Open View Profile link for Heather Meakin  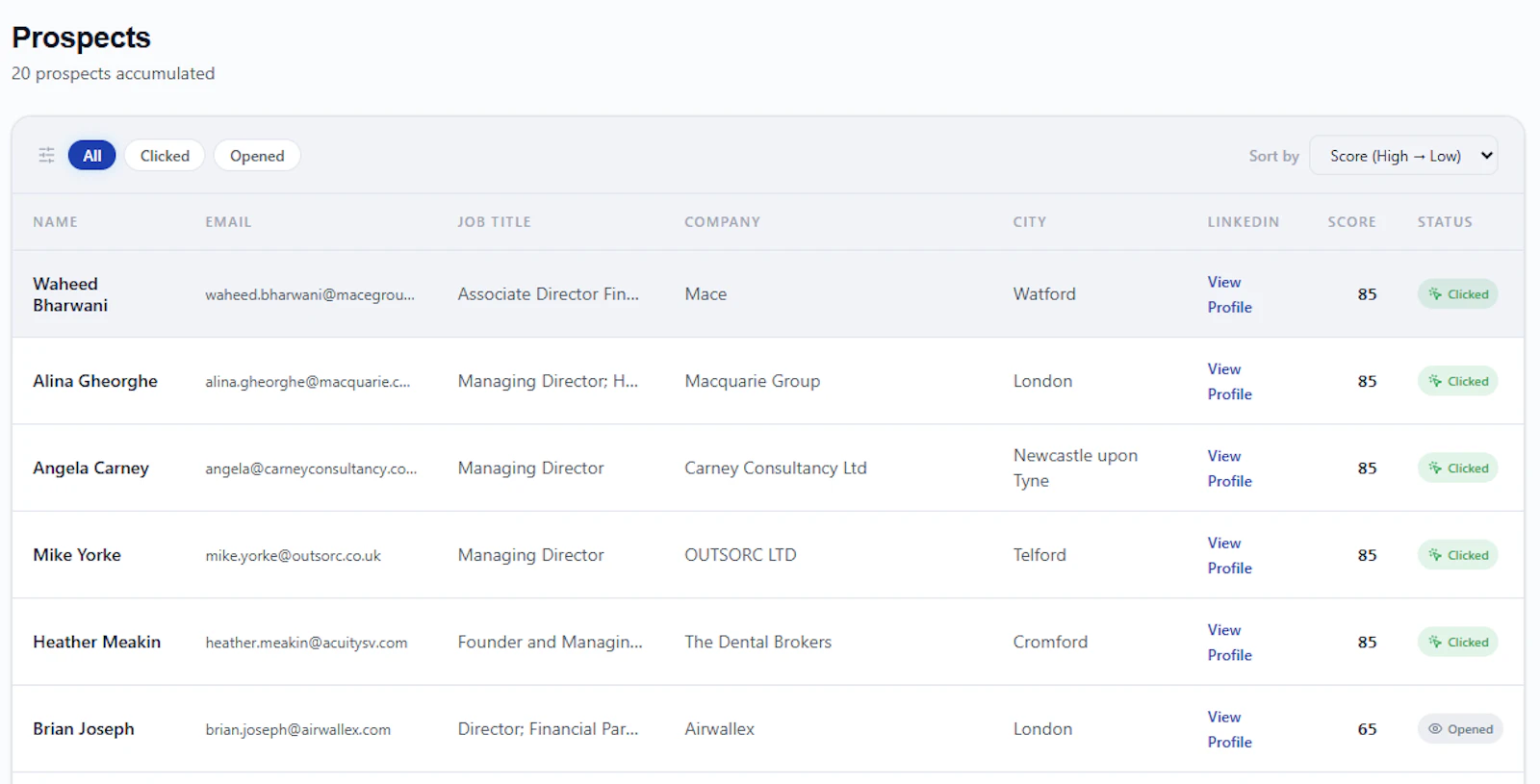1229,642
